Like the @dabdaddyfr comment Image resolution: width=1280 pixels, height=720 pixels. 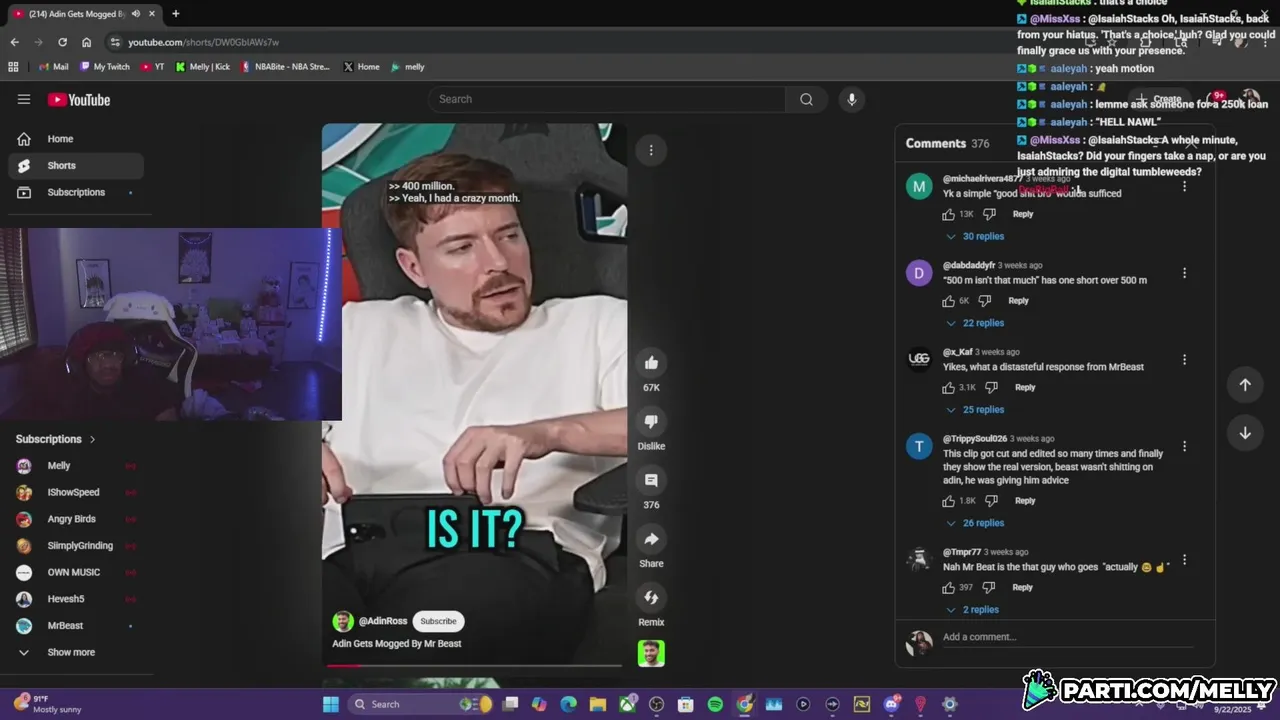point(949,301)
